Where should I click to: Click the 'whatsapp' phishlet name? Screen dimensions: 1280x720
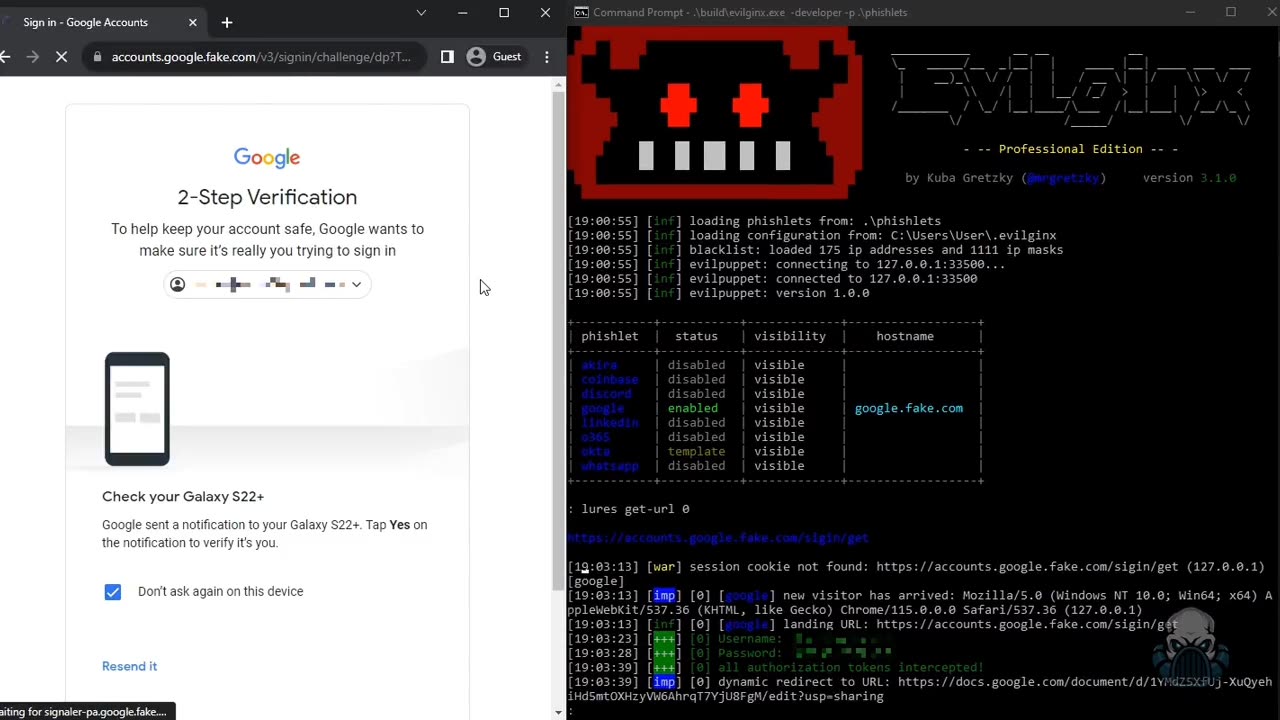click(x=609, y=466)
